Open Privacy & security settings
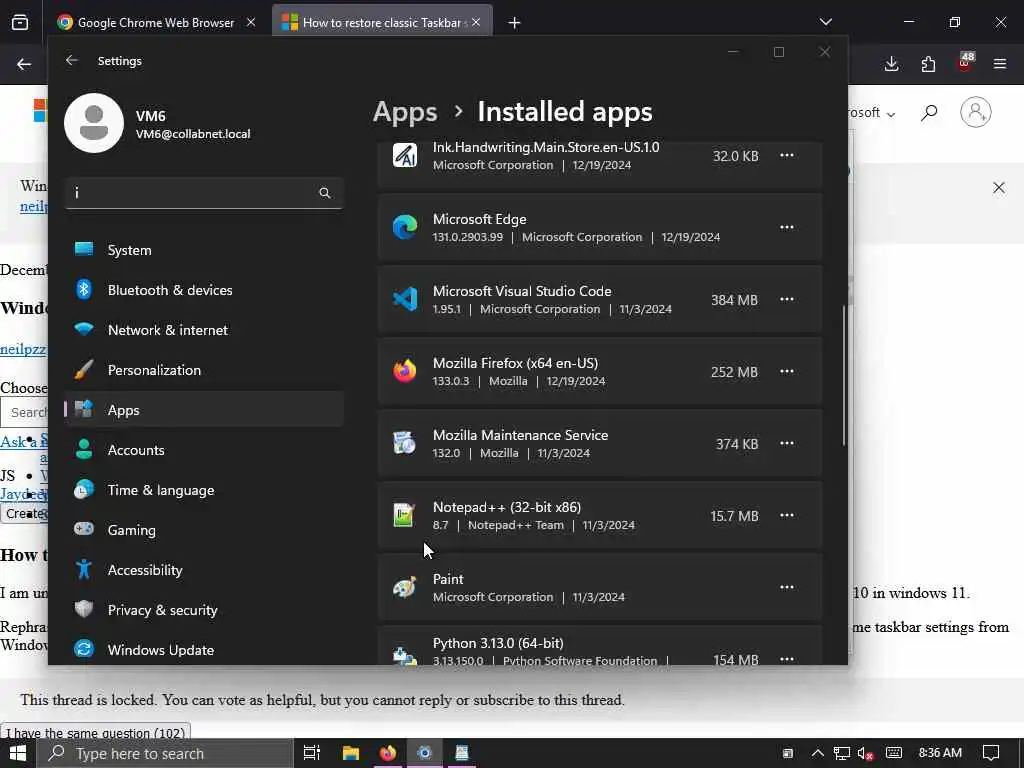 point(204,610)
